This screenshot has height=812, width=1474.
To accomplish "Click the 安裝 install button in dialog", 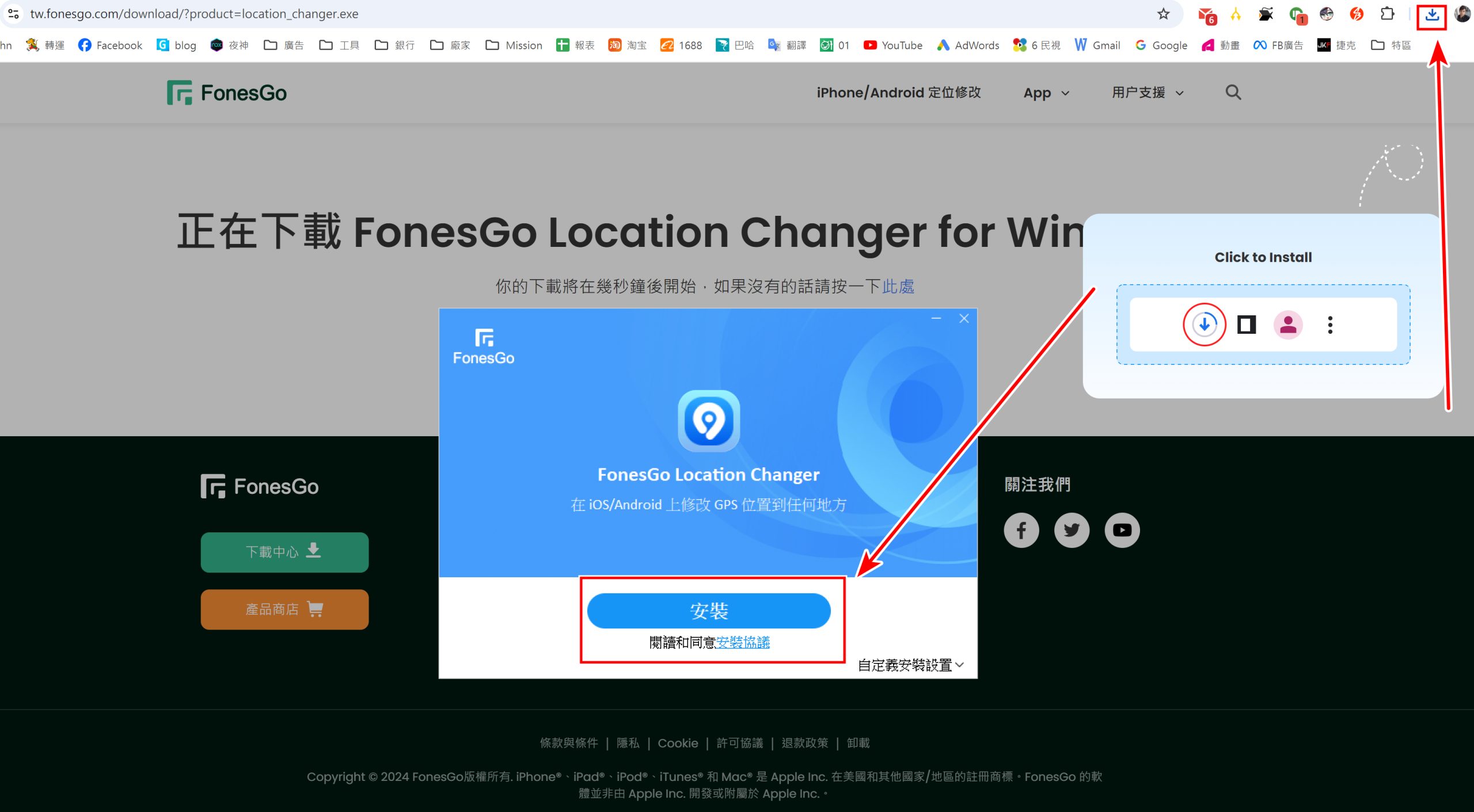I will 709,609.
